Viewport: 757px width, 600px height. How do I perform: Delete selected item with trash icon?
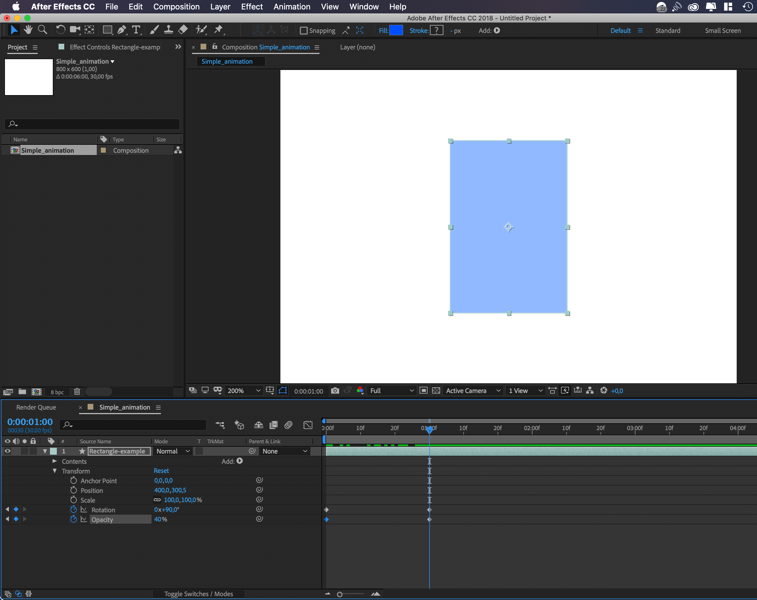click(x=77, y=392)
